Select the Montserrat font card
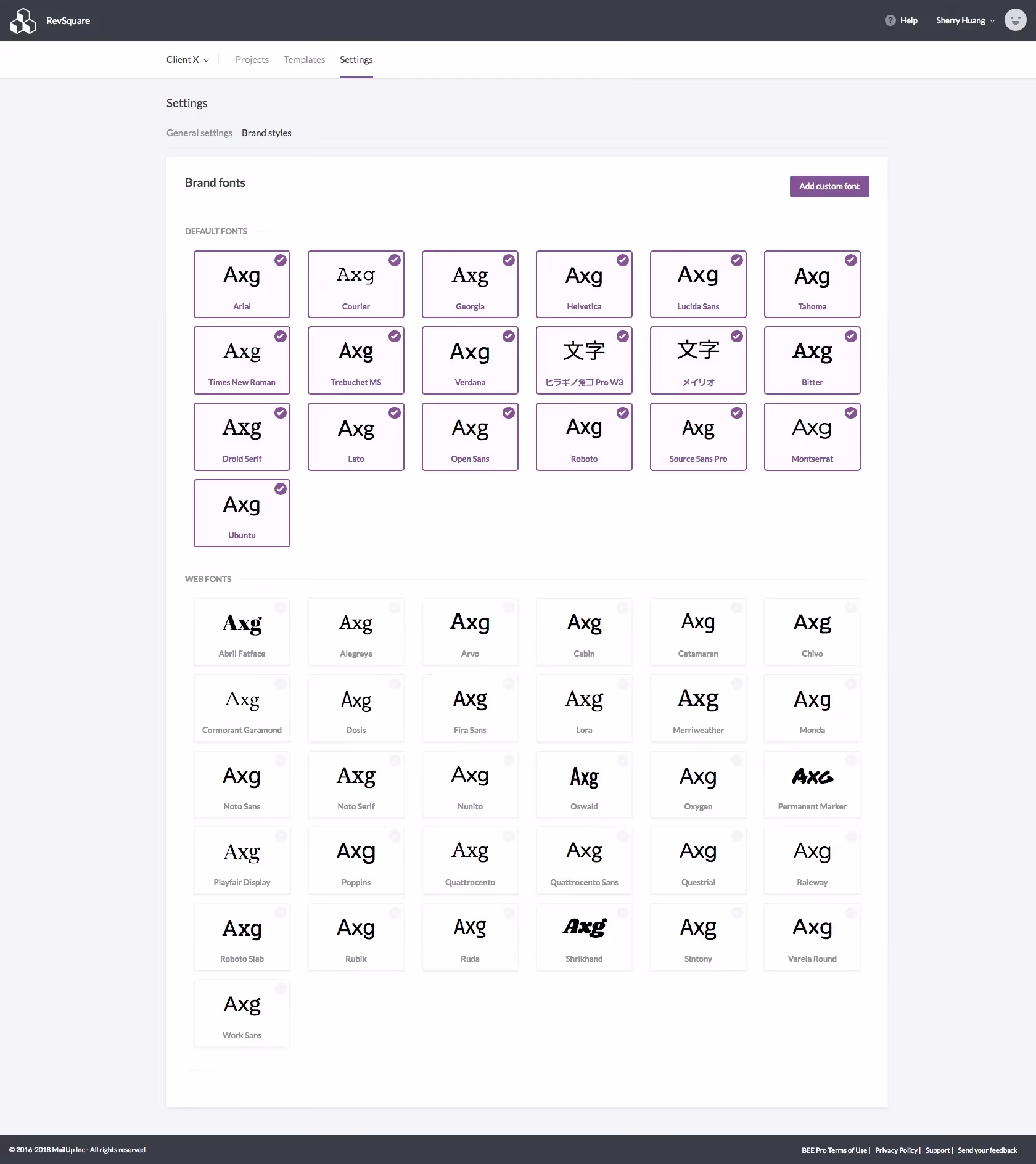 812,436
